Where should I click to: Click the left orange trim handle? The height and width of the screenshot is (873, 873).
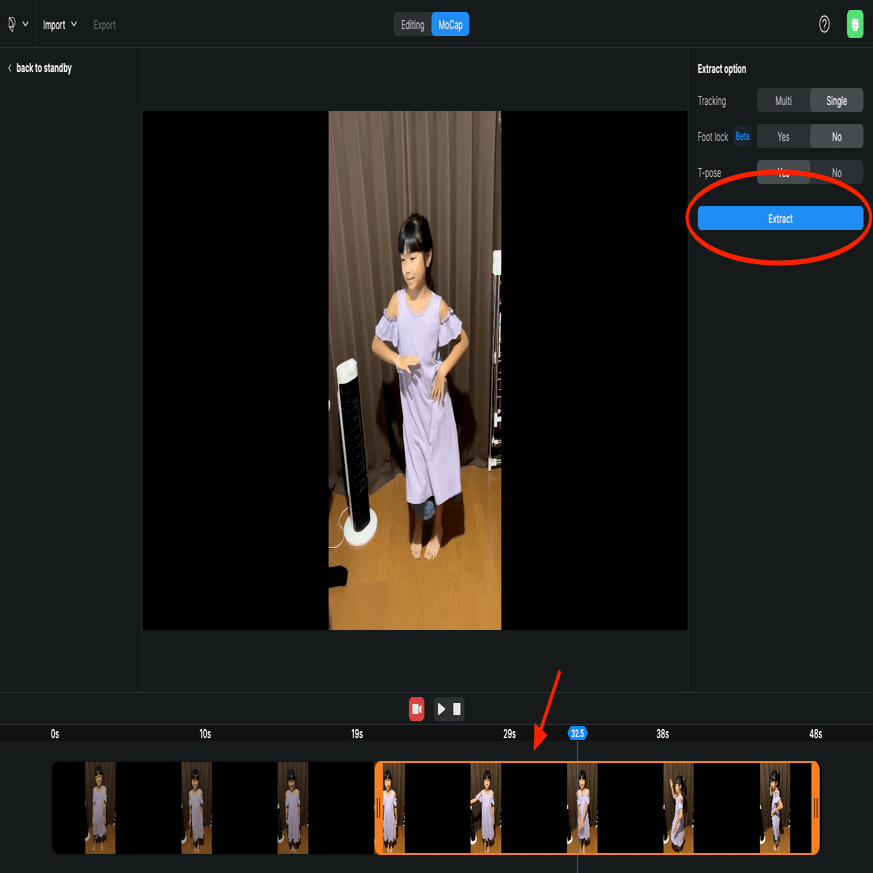pos(379,807)
